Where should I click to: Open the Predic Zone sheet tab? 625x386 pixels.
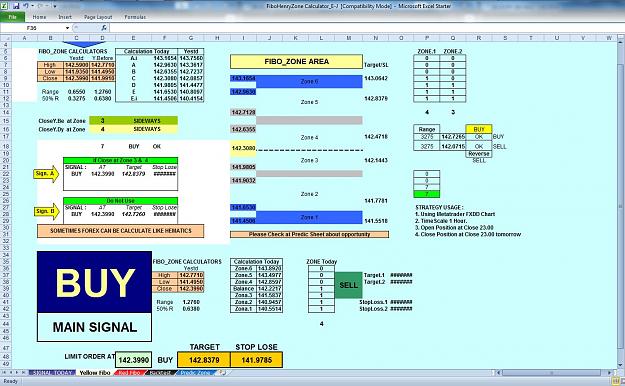point(195,372)
